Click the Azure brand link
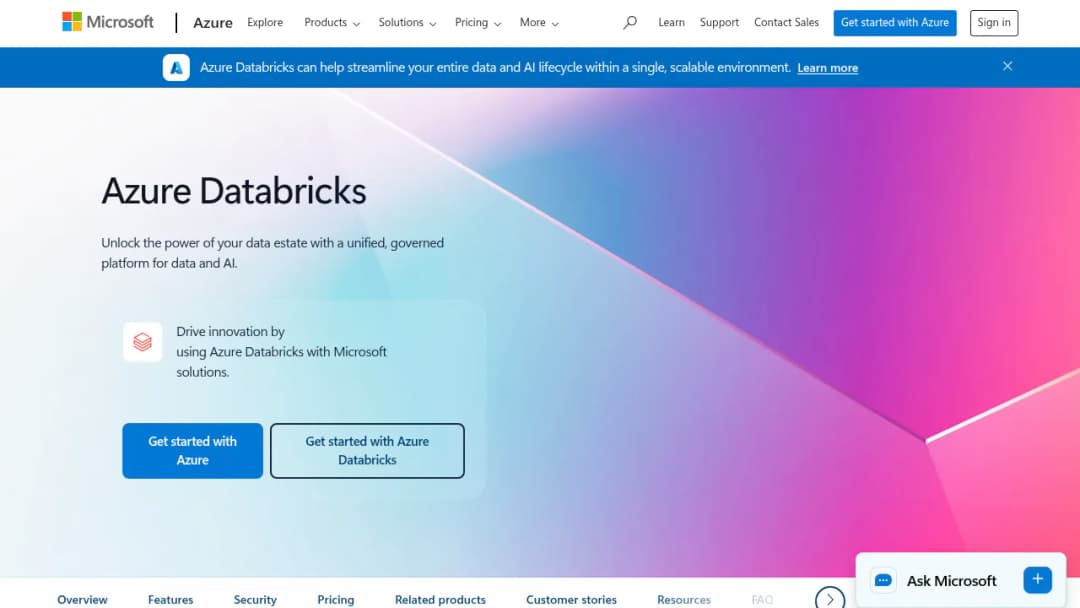Screen dimensions: 1080x608 coord(213,23)
